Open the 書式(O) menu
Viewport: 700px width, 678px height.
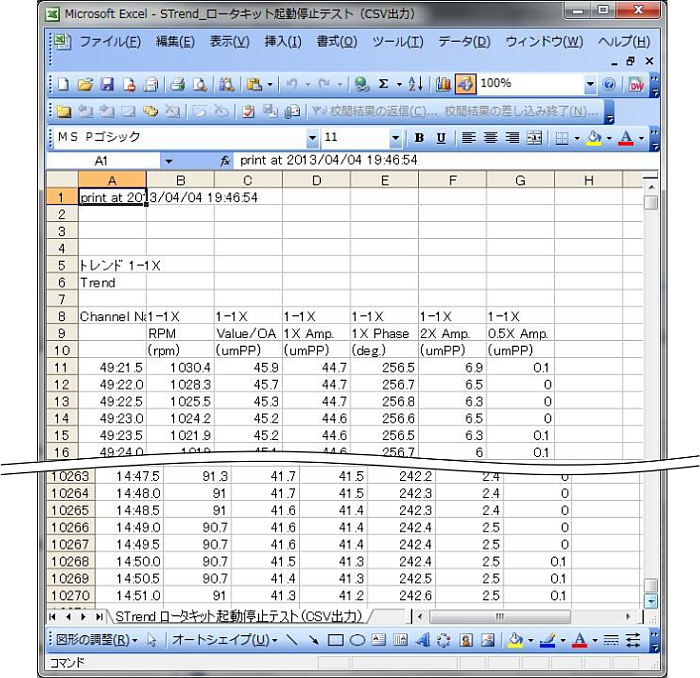coord(337,42)
